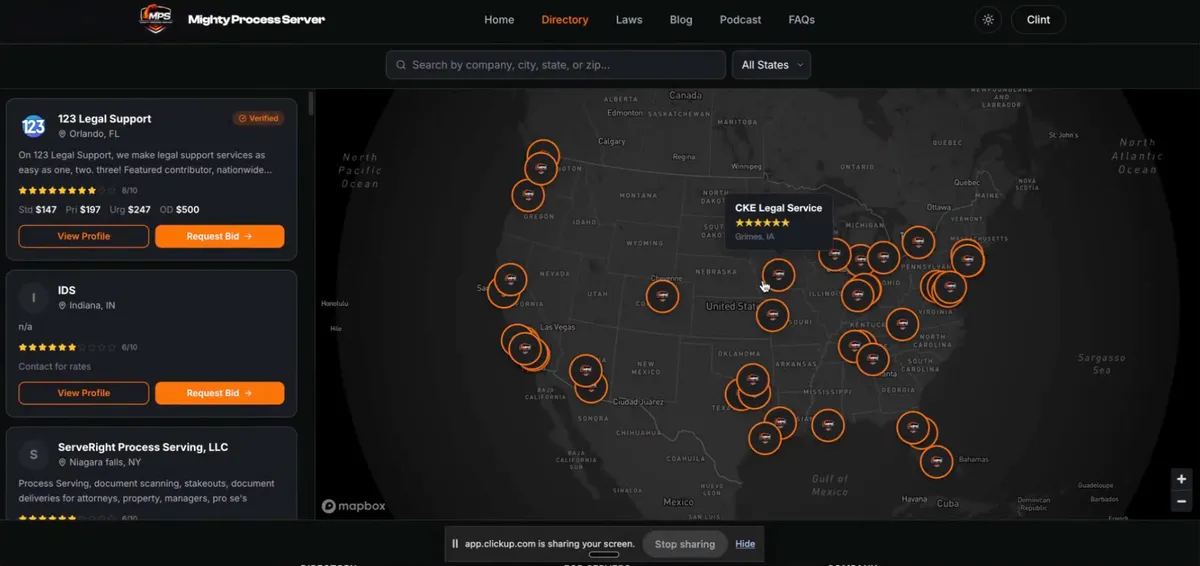This screenshot has width=1200, height=566.
Task: Click the Iowa marker under CKE tooltip
Action: [778, 275]
